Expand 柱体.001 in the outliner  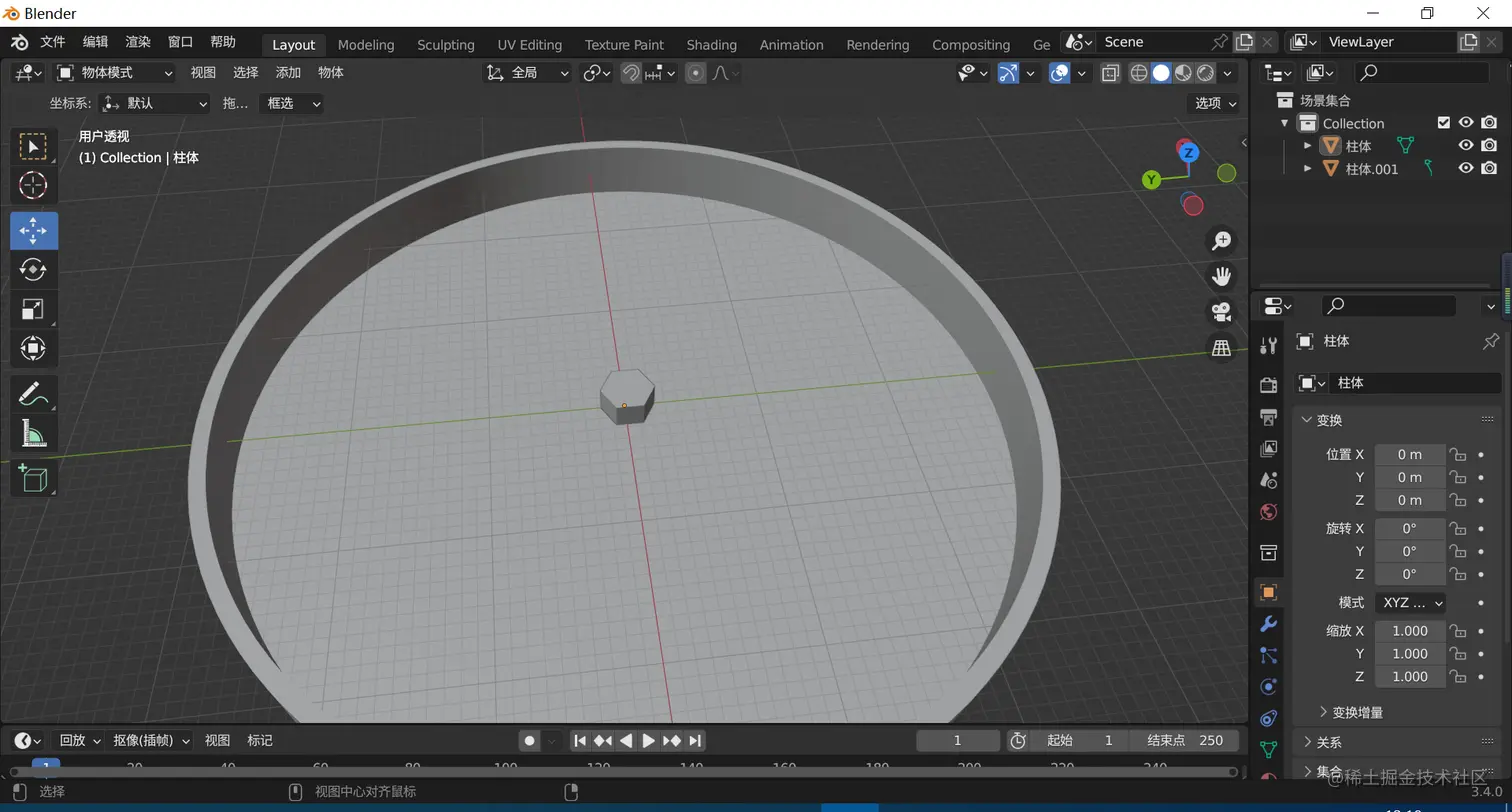pos(1307,169)
